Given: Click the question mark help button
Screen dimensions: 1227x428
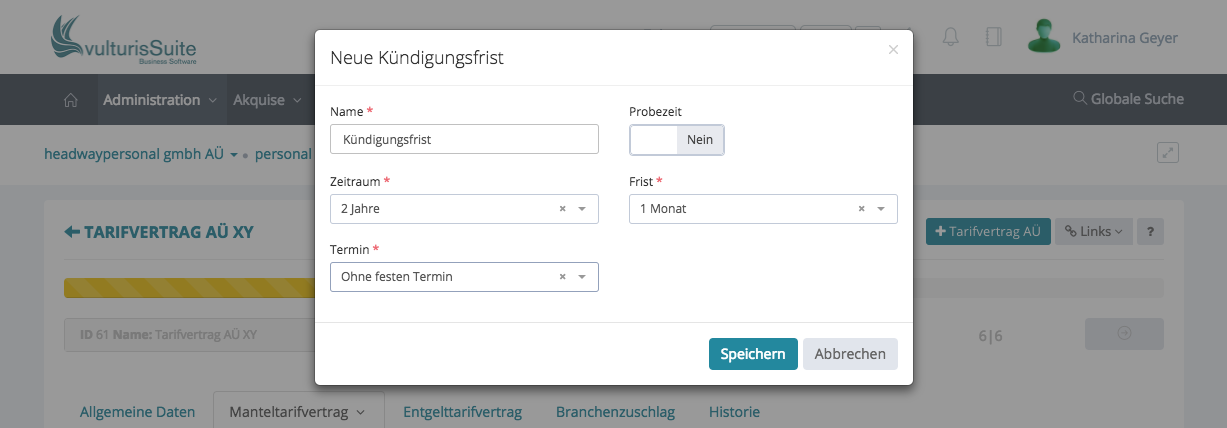Looking at the screenshot, I should (1150, 231).
